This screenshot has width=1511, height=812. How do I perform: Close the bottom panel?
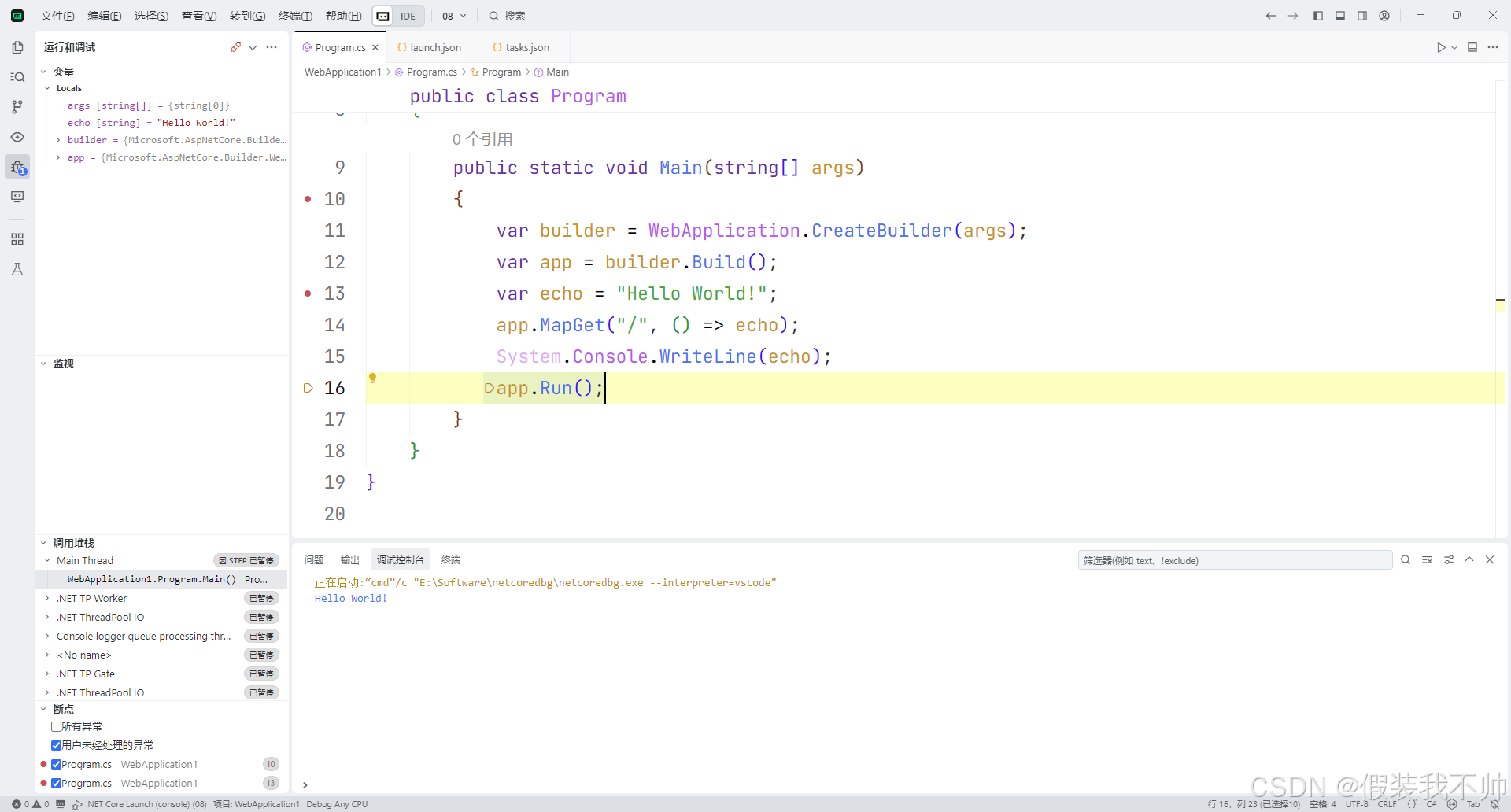pyautogui.click(x=1490, y=560)
